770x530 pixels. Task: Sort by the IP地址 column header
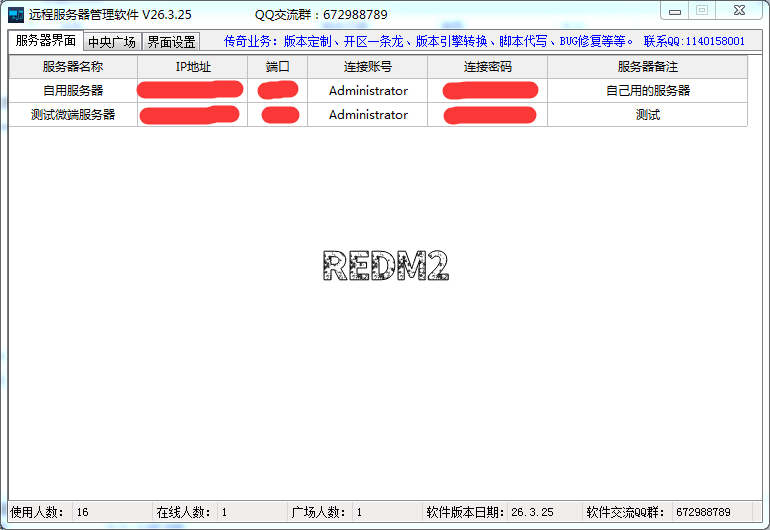point(192,67)
